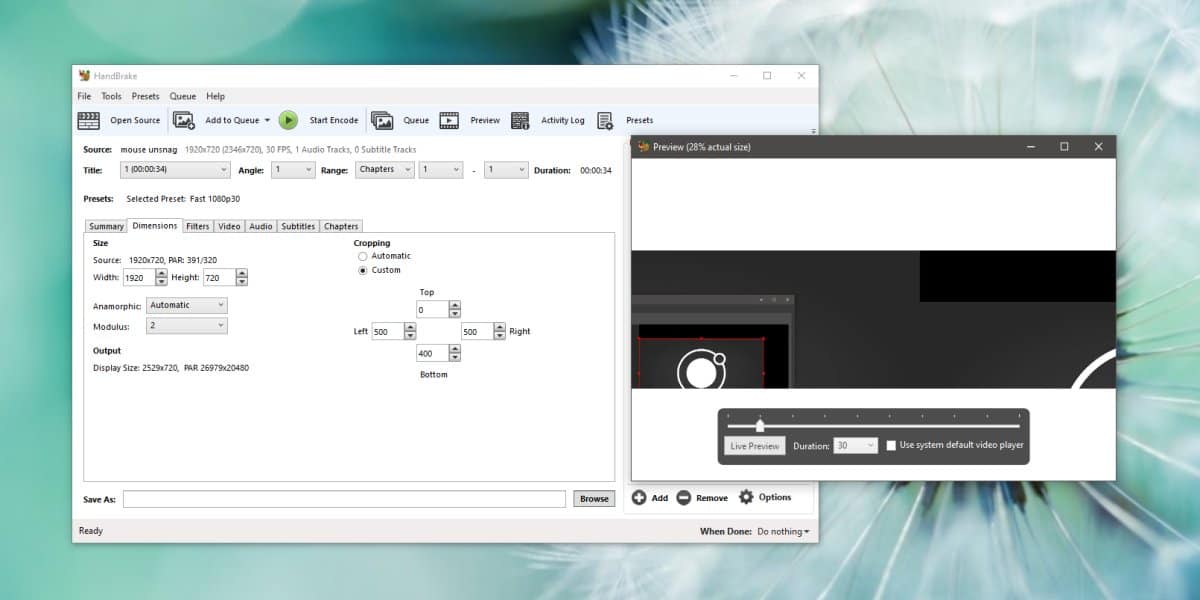
Task: Toggle Use system default video player
Action: pos(891,445)
